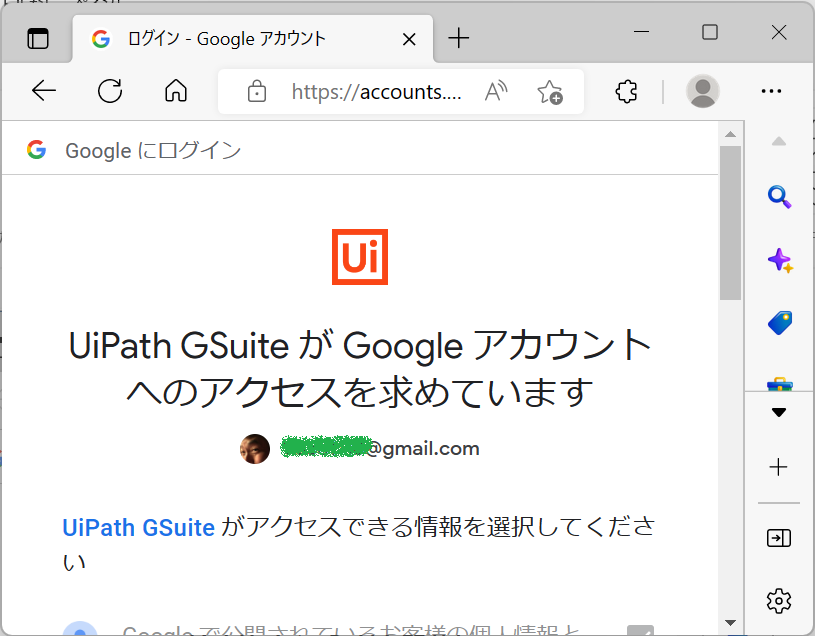Open the Tools briefcase icon in sidebar
The image size is (815, 636).
point(779,381)
